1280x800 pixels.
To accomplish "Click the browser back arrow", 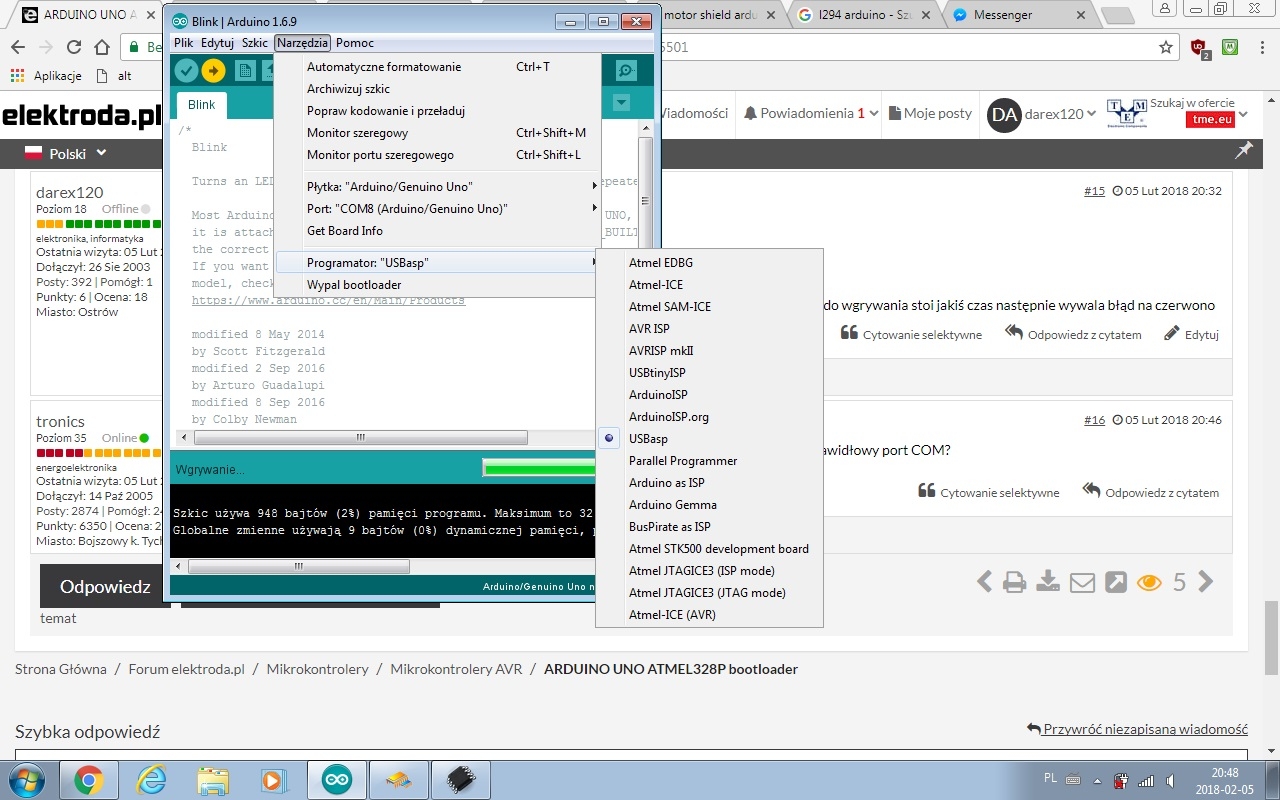I will coord(18,47).
